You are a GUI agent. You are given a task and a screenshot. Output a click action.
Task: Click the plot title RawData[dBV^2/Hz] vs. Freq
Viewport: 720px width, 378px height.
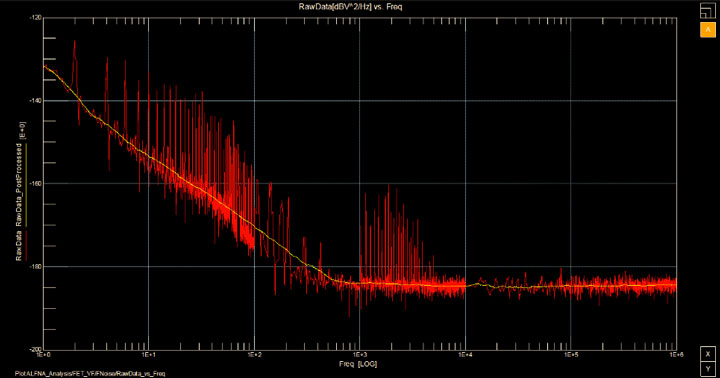click(350, 7)
